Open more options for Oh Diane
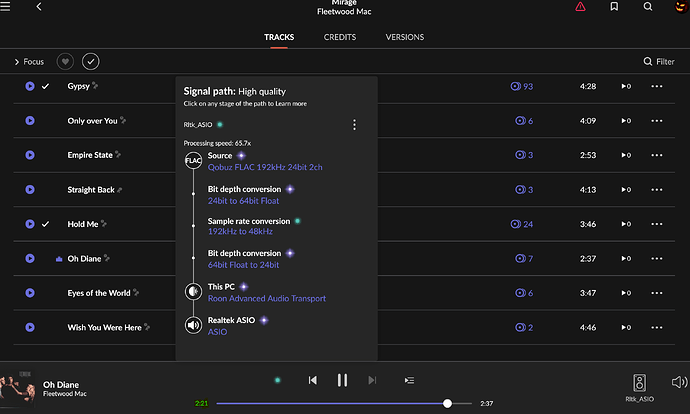 coord(657,258)
